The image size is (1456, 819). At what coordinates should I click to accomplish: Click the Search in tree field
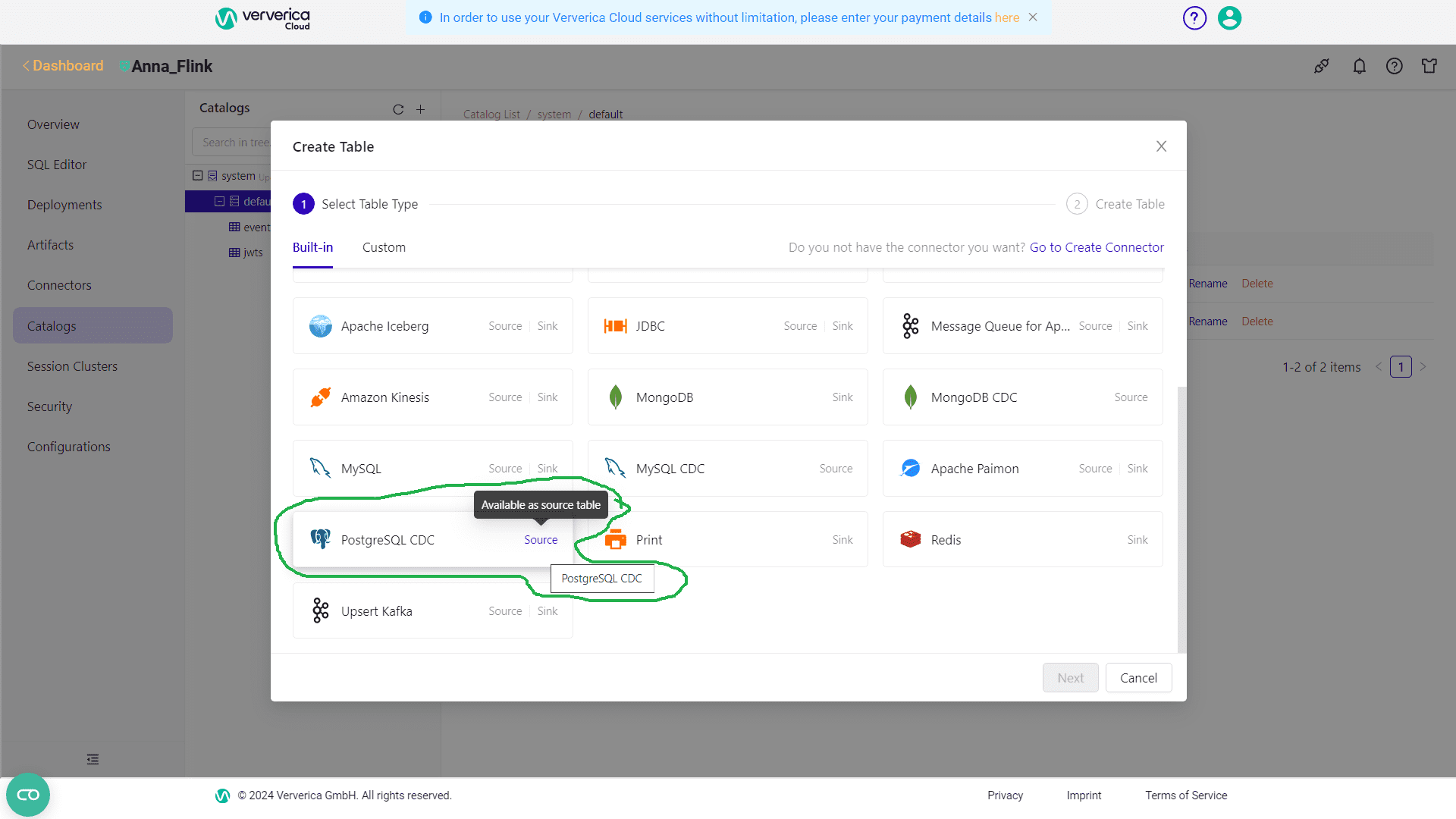(x=232, y=143)
